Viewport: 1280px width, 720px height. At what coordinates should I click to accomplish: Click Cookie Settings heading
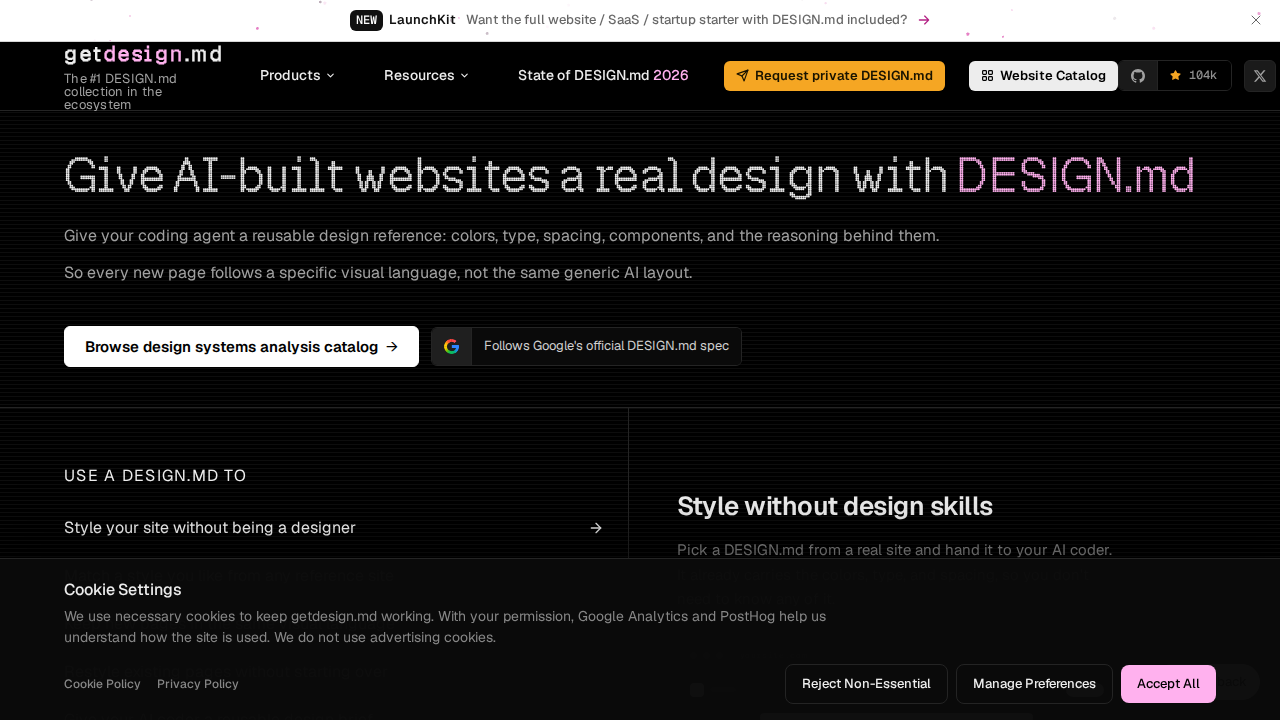(123, 589)
